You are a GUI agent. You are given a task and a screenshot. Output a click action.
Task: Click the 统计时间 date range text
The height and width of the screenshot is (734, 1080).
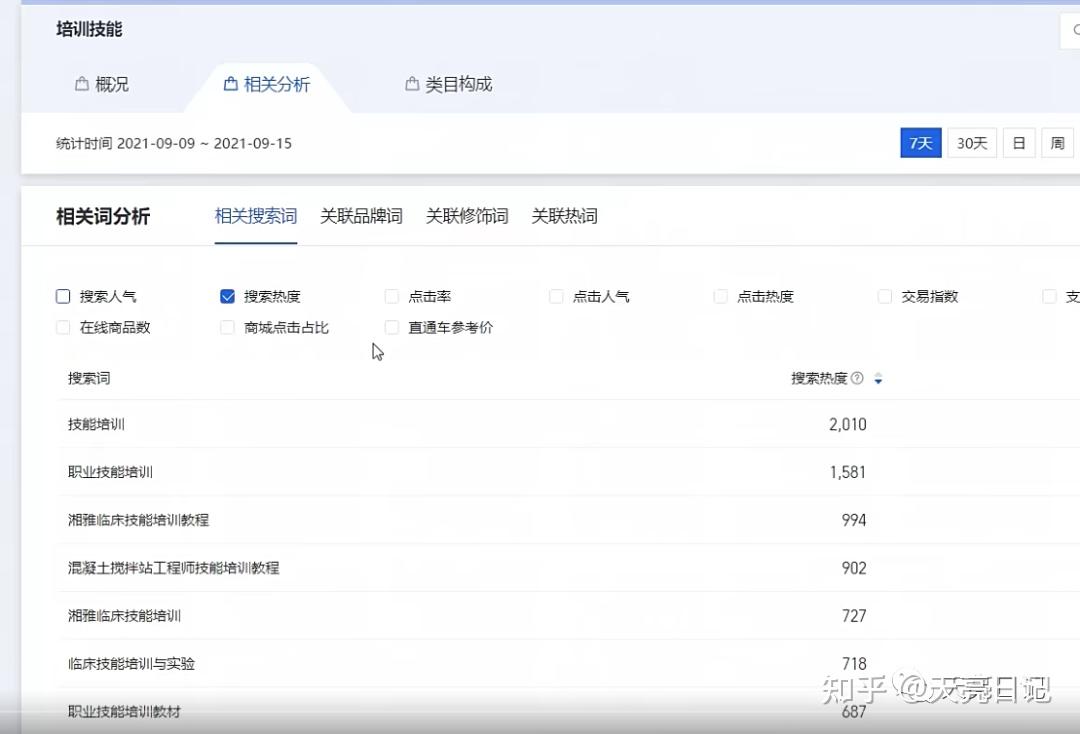pos(174,143)
